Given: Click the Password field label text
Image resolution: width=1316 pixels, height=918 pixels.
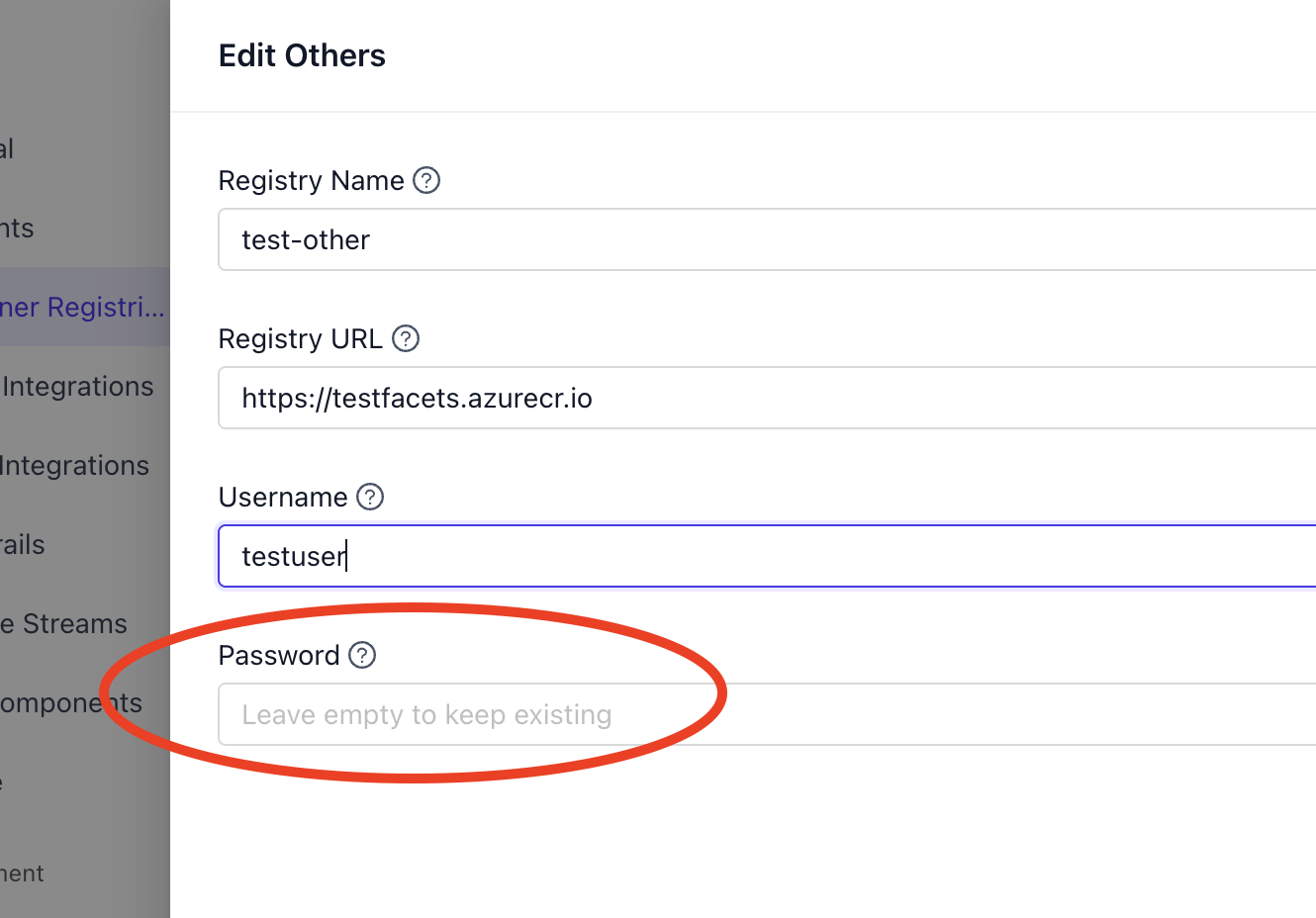Looking at the screenshot, I should pos(278,655).
